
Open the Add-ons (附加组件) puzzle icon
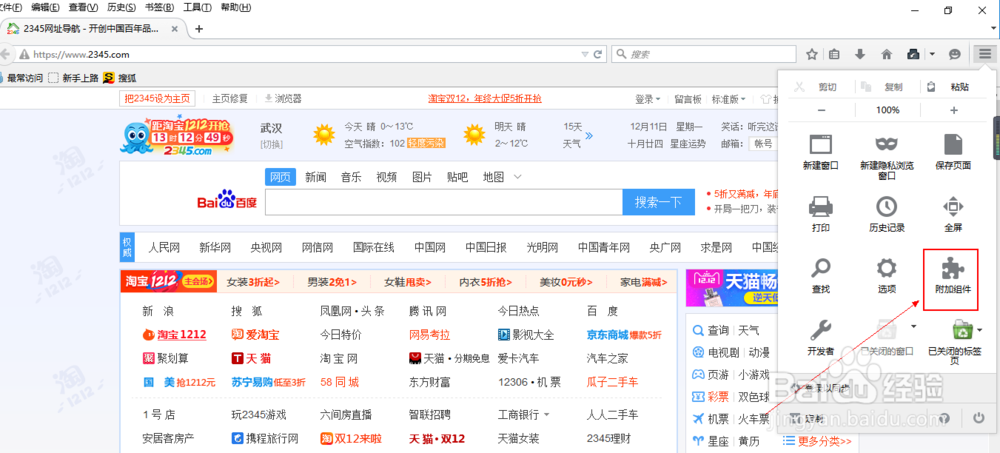pyautogui.click(x=953, y=269)
